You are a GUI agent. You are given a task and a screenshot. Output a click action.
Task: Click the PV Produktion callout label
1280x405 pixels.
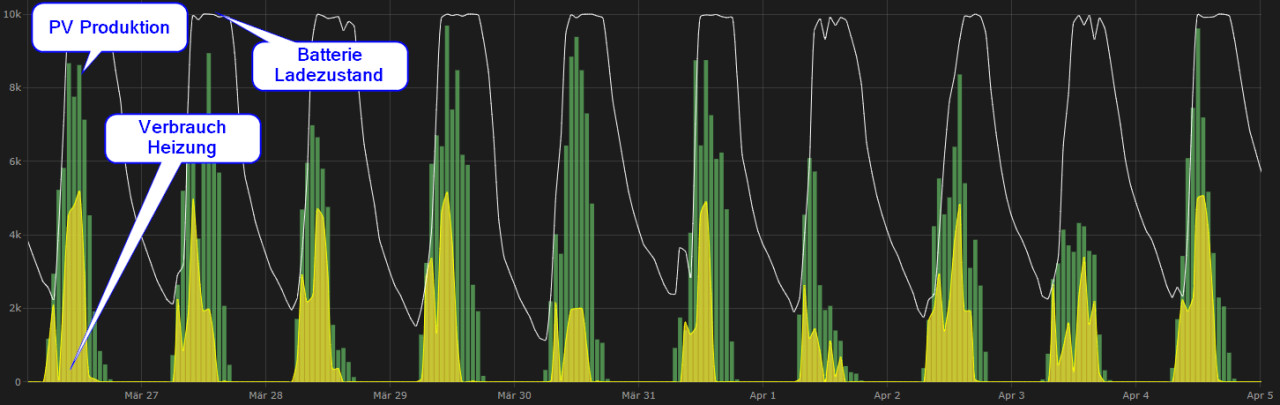110,28
